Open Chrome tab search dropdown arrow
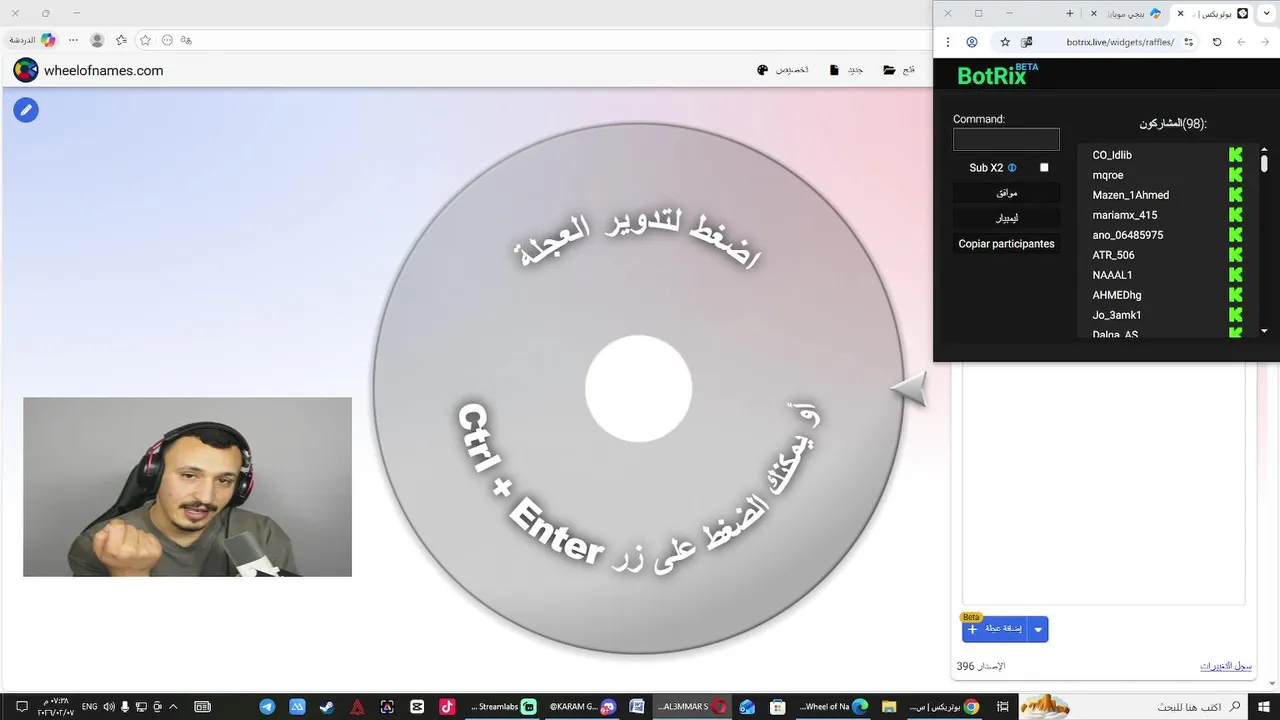The image size is (1280, 720). 1268,13
